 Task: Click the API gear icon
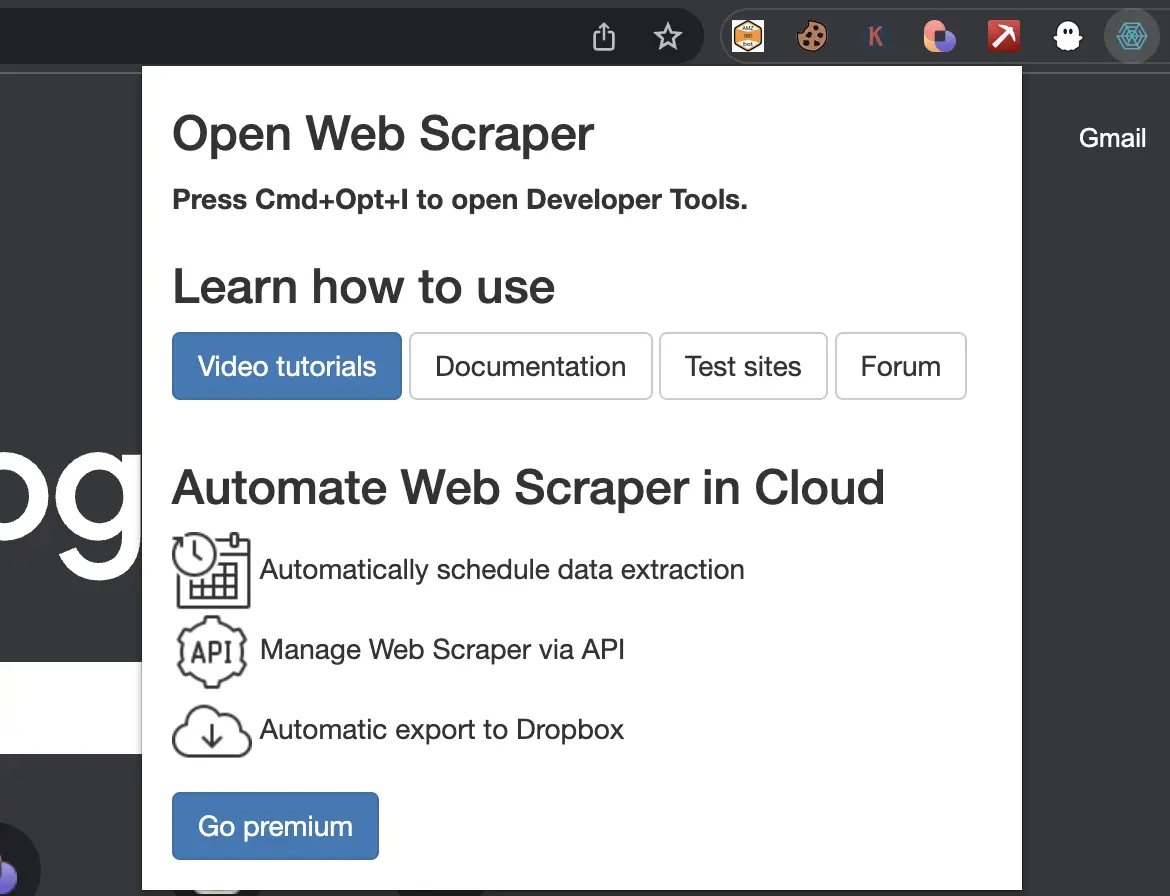pyautogui.click(x=211, y=650)
